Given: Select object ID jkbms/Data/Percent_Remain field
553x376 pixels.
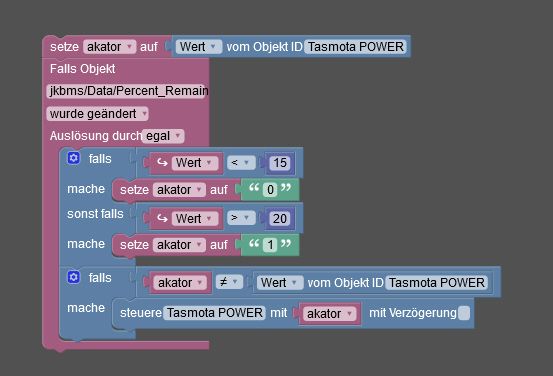Looking at the screenshot, I should 127,91.
